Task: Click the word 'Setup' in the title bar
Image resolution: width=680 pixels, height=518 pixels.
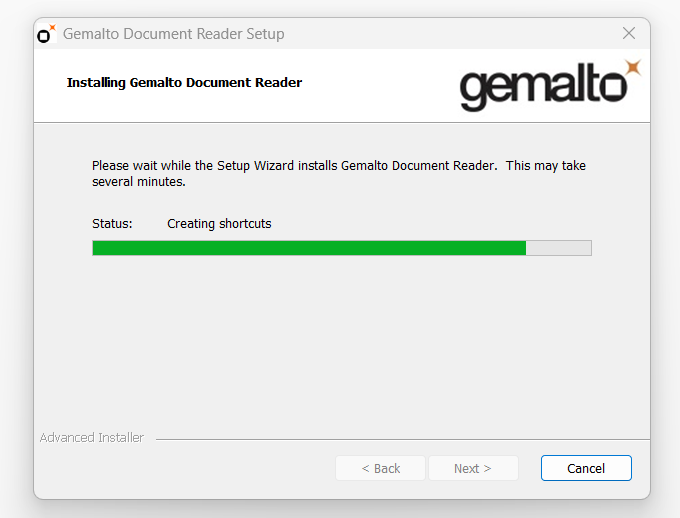Action: [x=265, y=34]
